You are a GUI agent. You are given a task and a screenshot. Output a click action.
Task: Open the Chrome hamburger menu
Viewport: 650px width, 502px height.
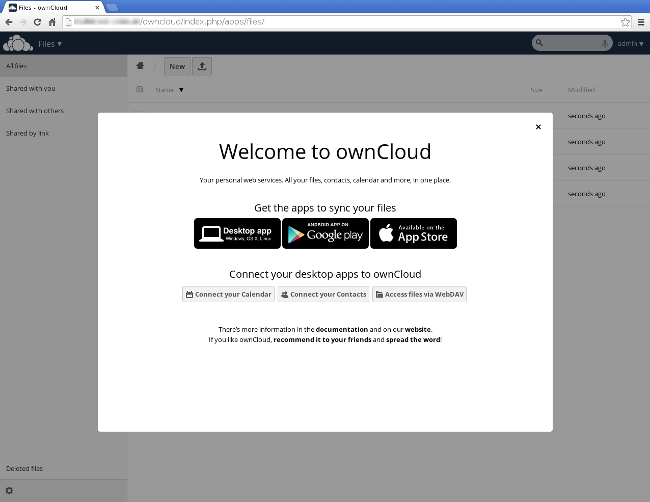pos(641,22)
